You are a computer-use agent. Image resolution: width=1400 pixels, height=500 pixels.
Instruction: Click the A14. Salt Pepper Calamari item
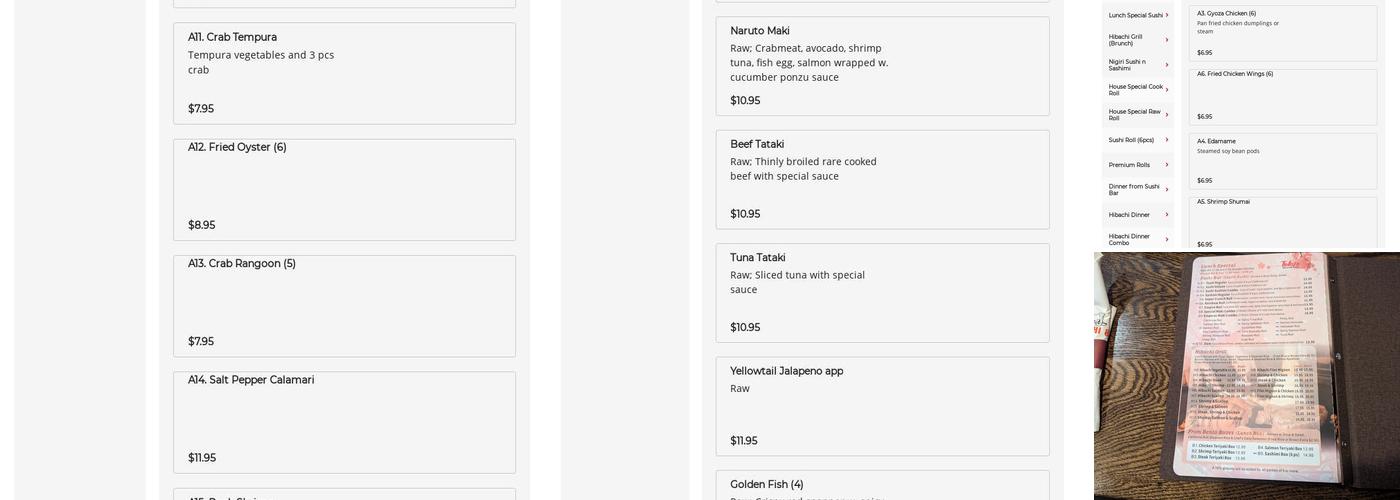coord(344,422)
